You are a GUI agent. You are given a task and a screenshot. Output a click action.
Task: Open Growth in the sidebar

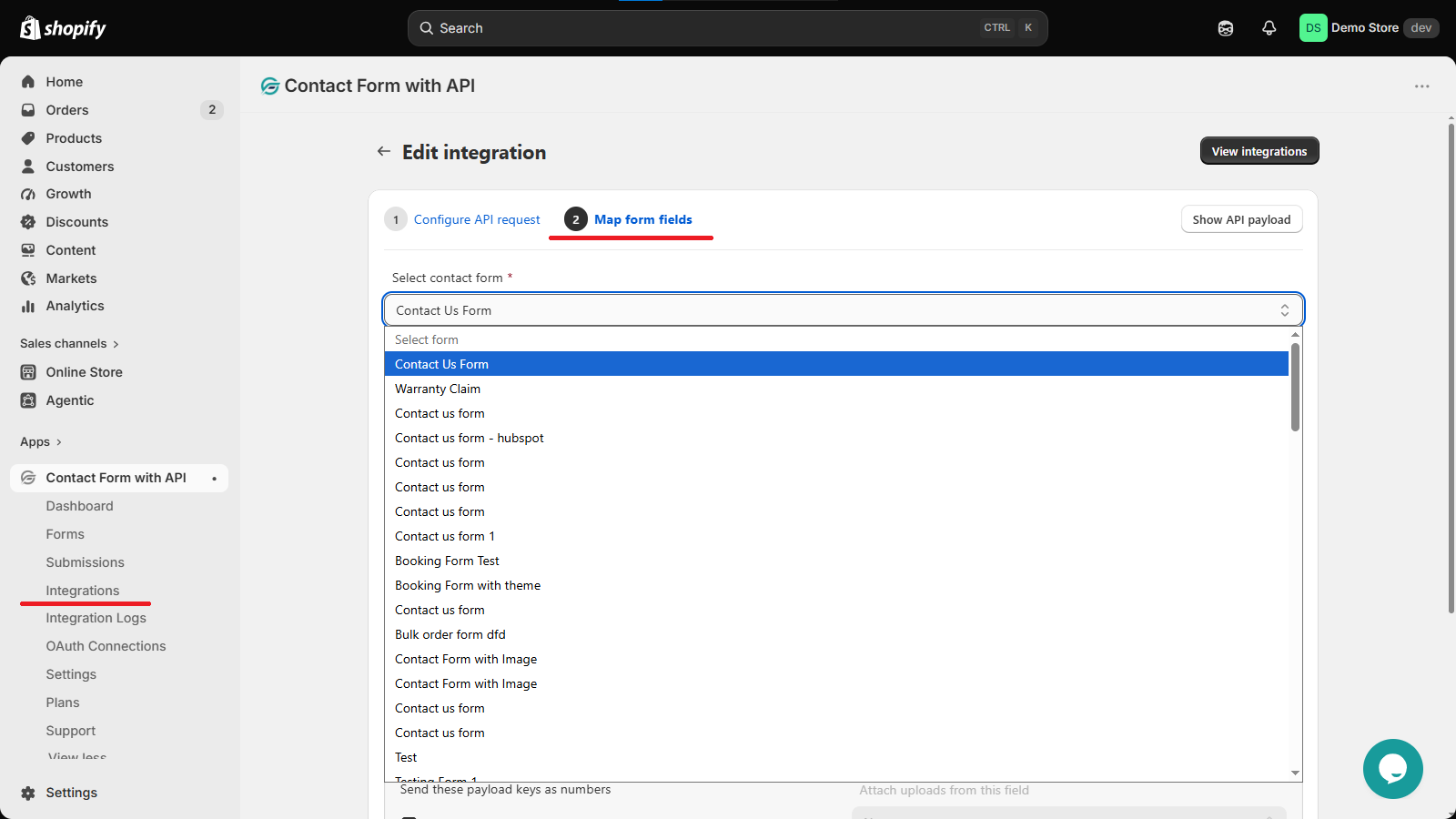point(68,194)
